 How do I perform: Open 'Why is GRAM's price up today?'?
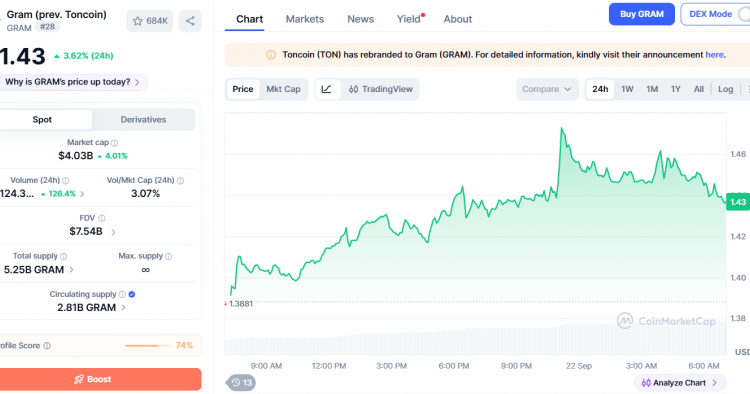(73, 82)
